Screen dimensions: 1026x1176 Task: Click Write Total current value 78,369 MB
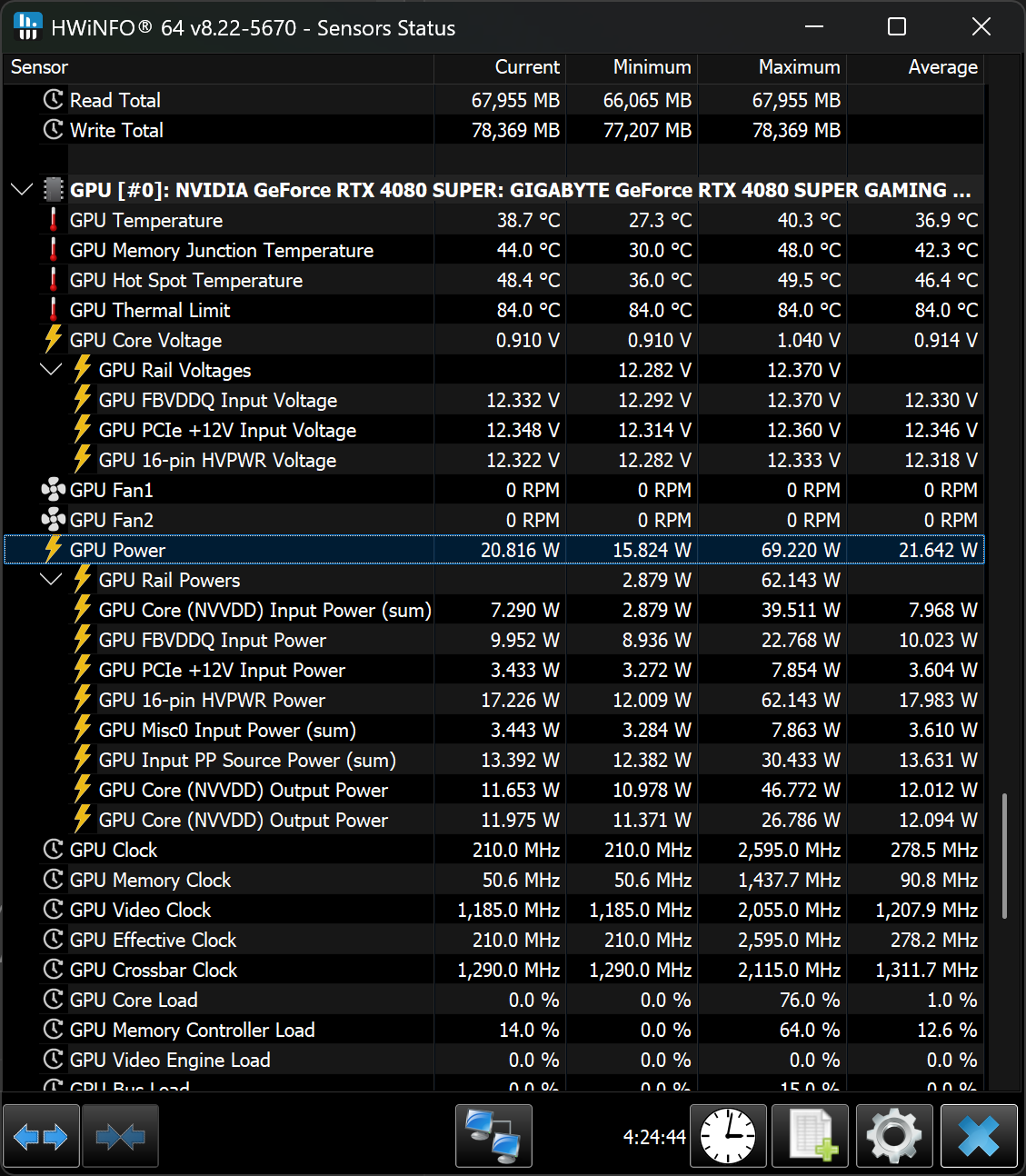[x=515, y=130]
